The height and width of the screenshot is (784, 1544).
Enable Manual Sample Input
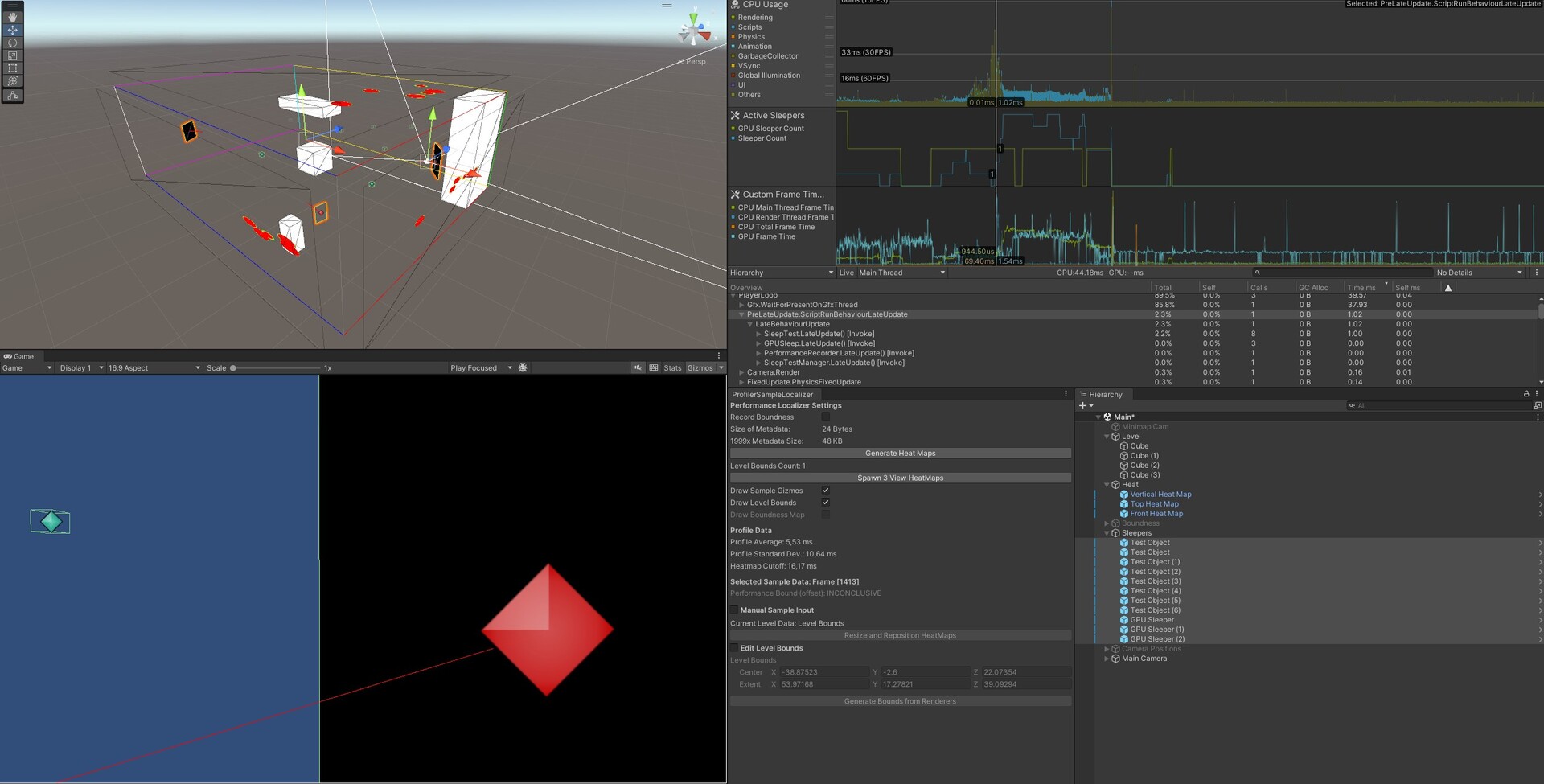[x=734, y=610]
